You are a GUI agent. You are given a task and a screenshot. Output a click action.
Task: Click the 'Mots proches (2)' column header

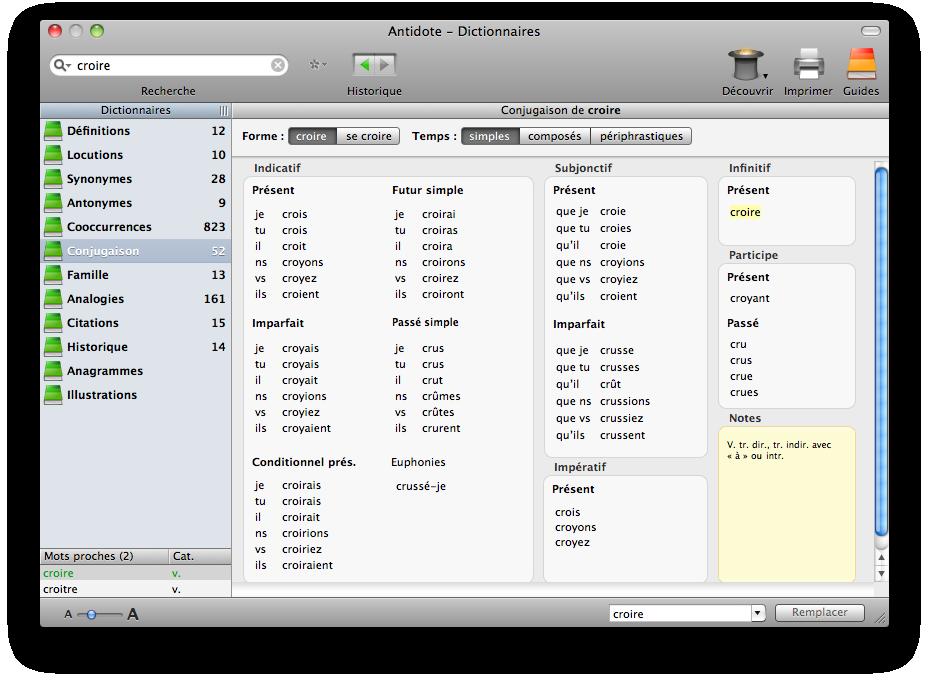pos(104,556)
